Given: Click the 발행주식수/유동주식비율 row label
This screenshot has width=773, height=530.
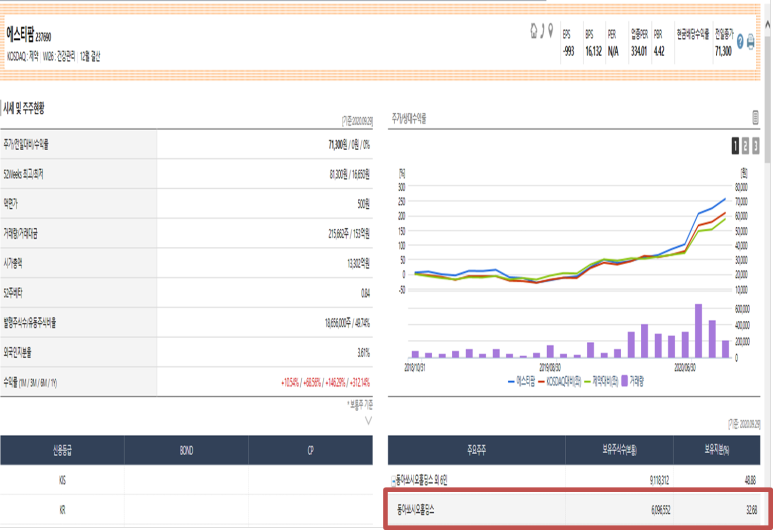Looking at the screenshot, I should click(x=30, y=323).
